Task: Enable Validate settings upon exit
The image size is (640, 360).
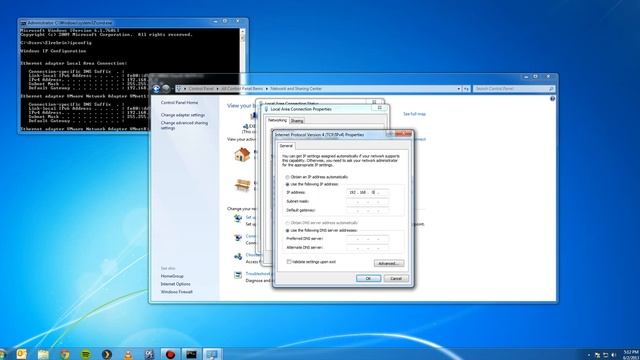Action: (289, 262)
